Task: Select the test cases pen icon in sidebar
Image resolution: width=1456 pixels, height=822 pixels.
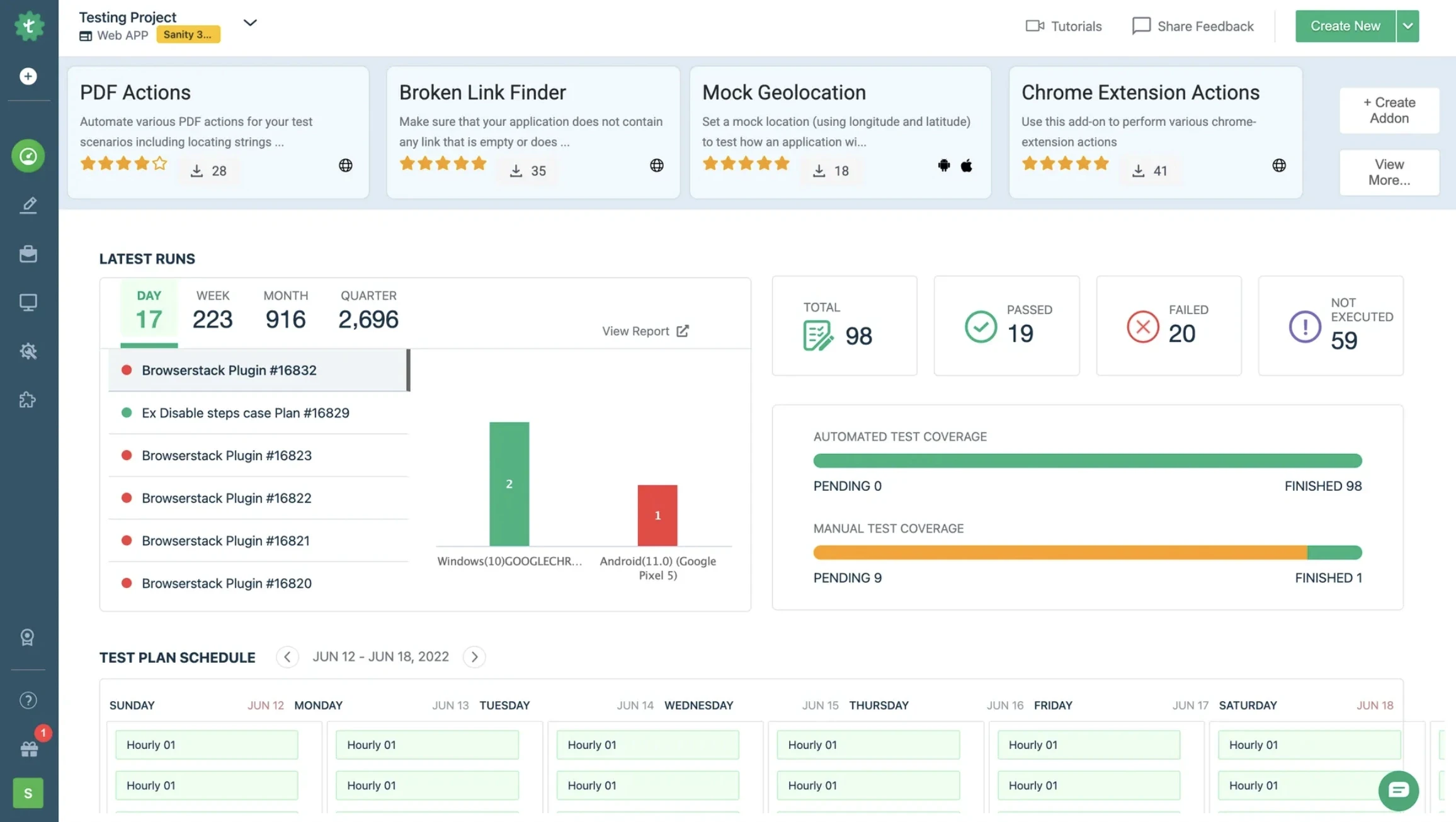Action: pyautogui.click(x=28, y=205)
